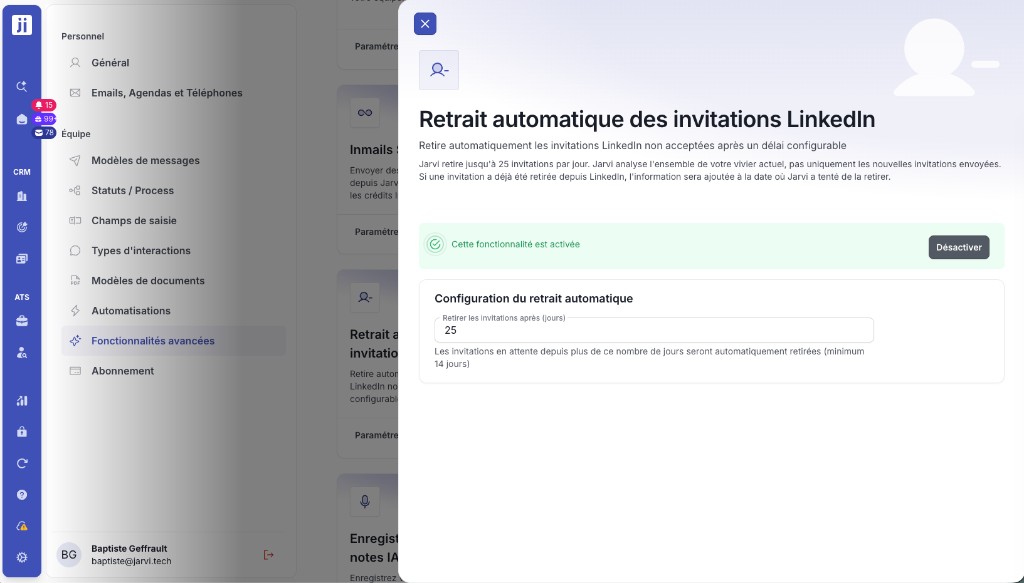This screenshot has height=583, width=1024.
Task: Open the ATS briefcase jobs icon
Action: pyautogui.click(x=22, y=321)
